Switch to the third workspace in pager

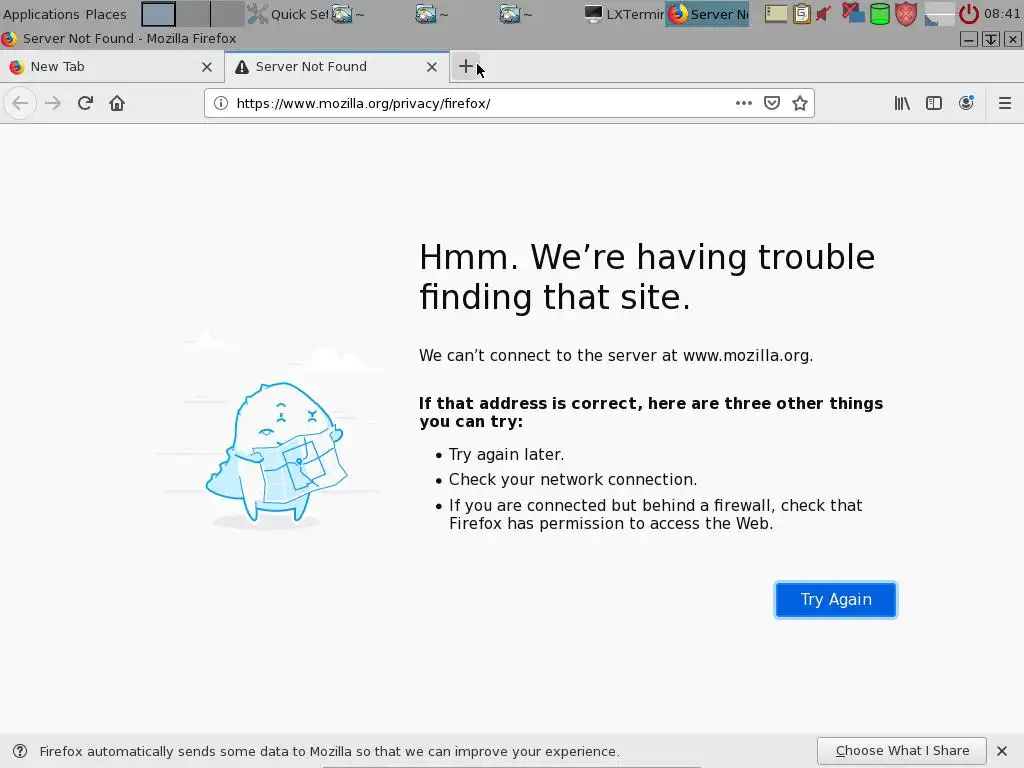228,14
